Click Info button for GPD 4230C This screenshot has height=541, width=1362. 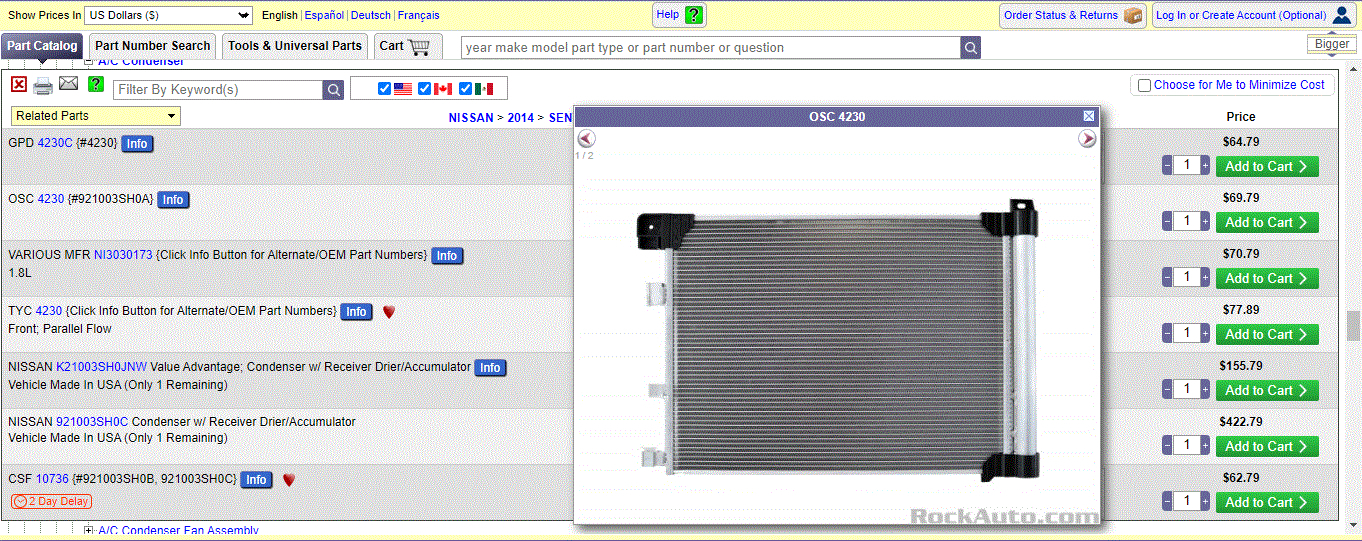(137, 144)
